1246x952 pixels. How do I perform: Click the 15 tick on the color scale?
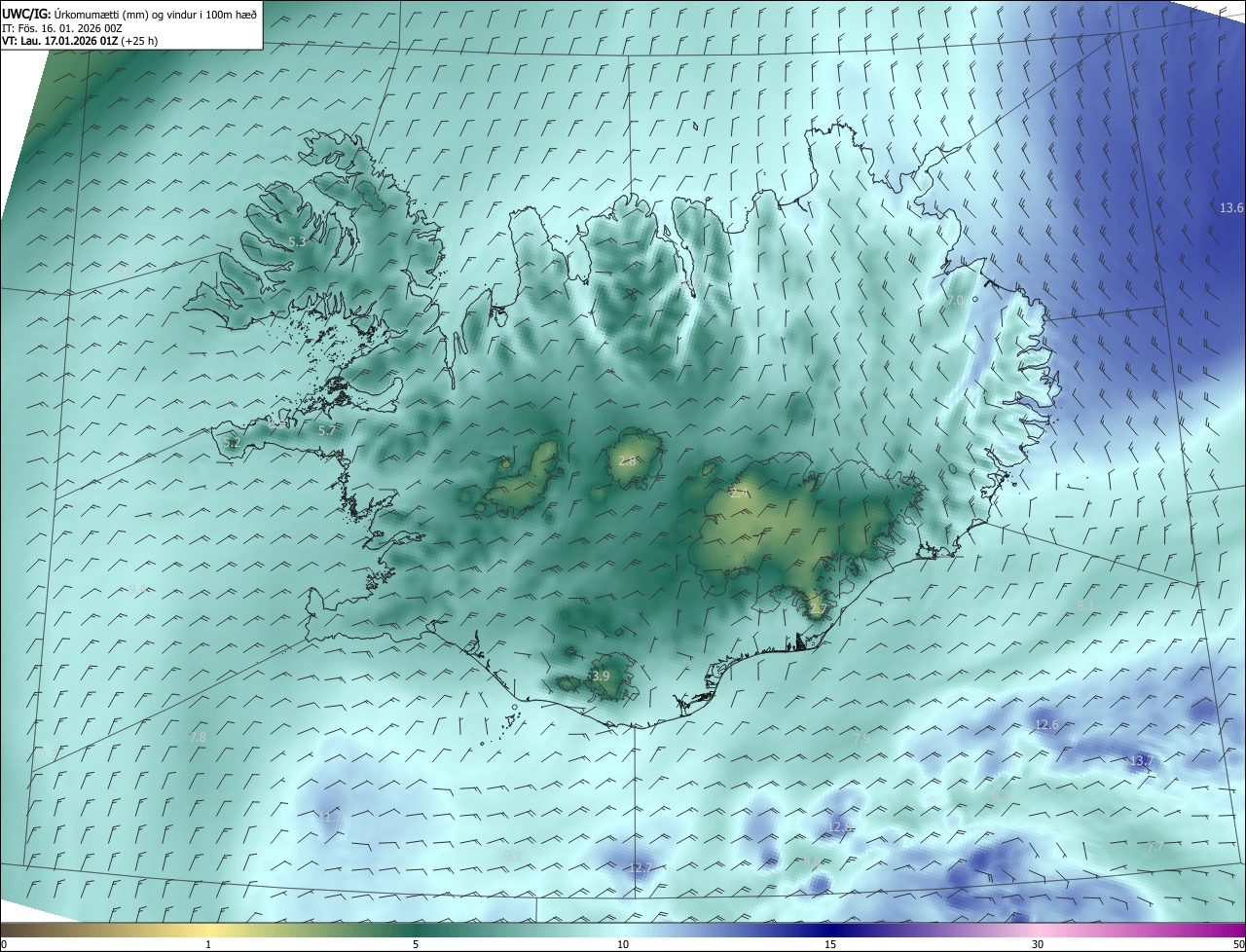pos(830,944)
